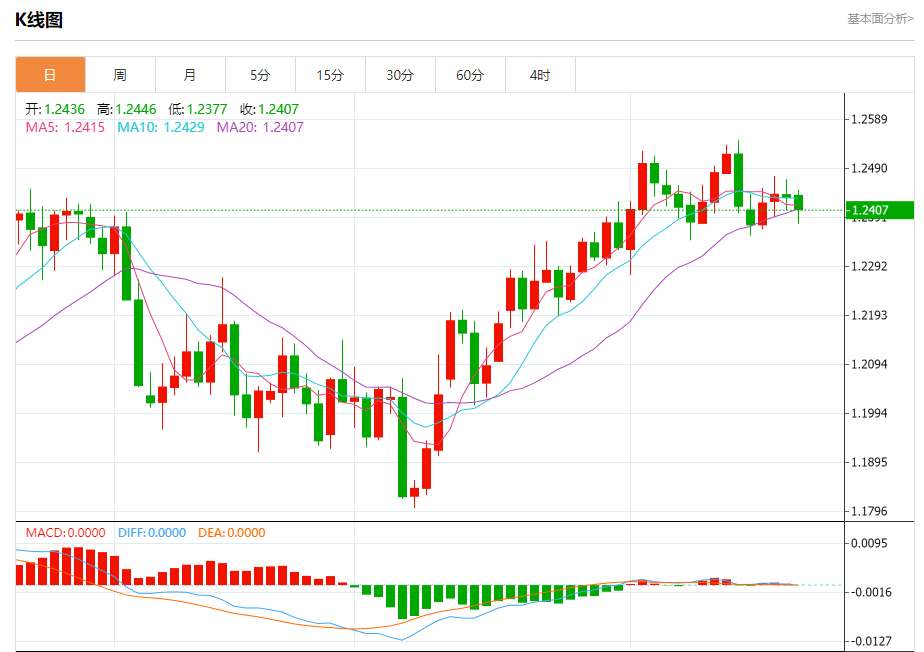Click the DEA value label
The width and height of the screenshot is (924, 652).
234,533
